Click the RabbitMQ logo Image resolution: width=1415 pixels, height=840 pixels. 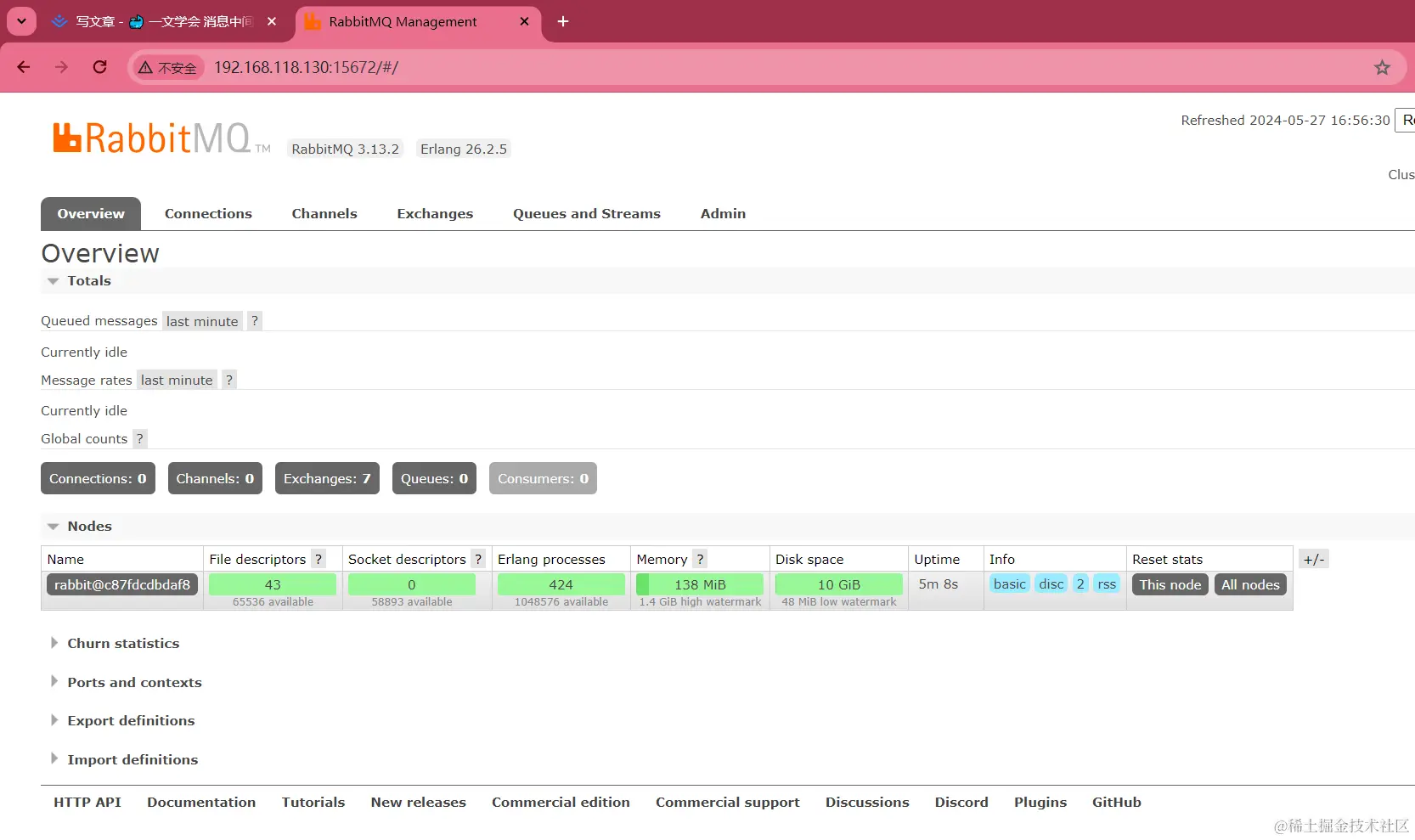[161, 138]
